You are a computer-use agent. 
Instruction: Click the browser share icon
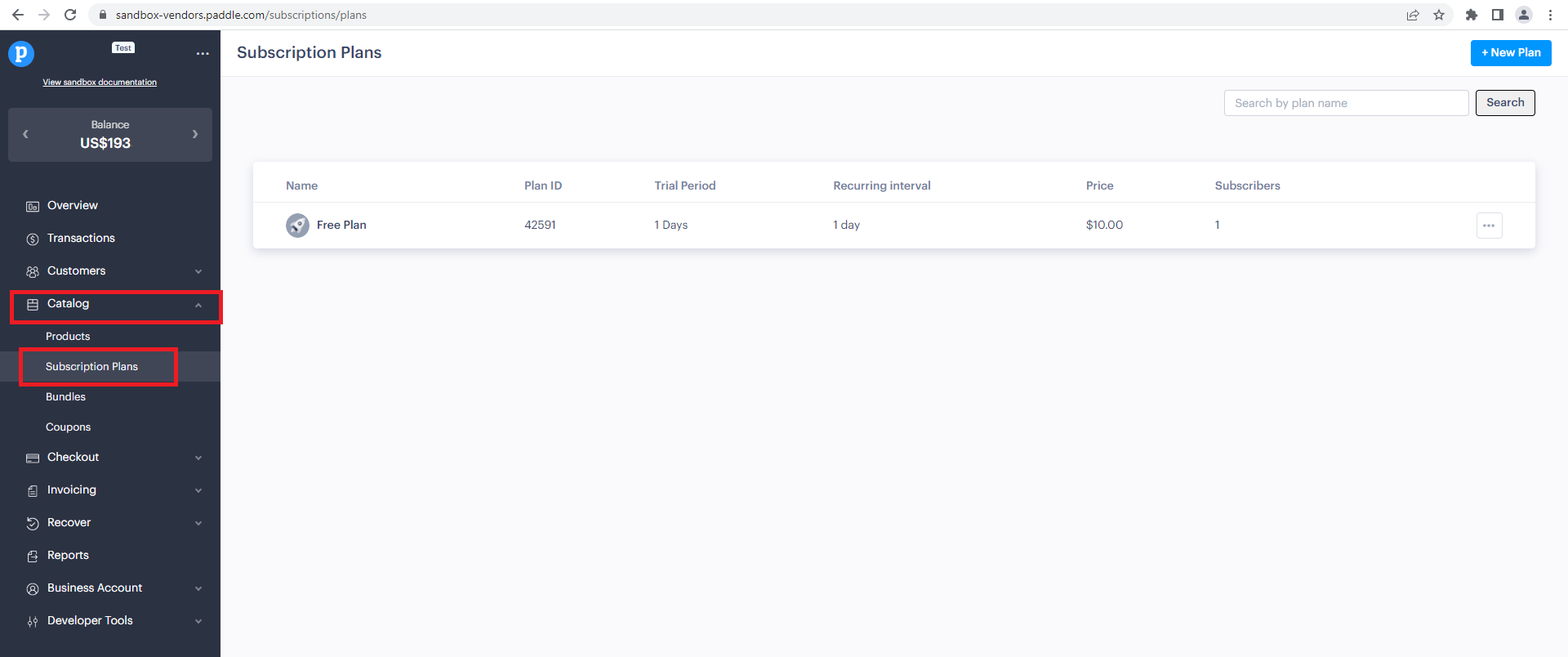tap(1413, 15)
